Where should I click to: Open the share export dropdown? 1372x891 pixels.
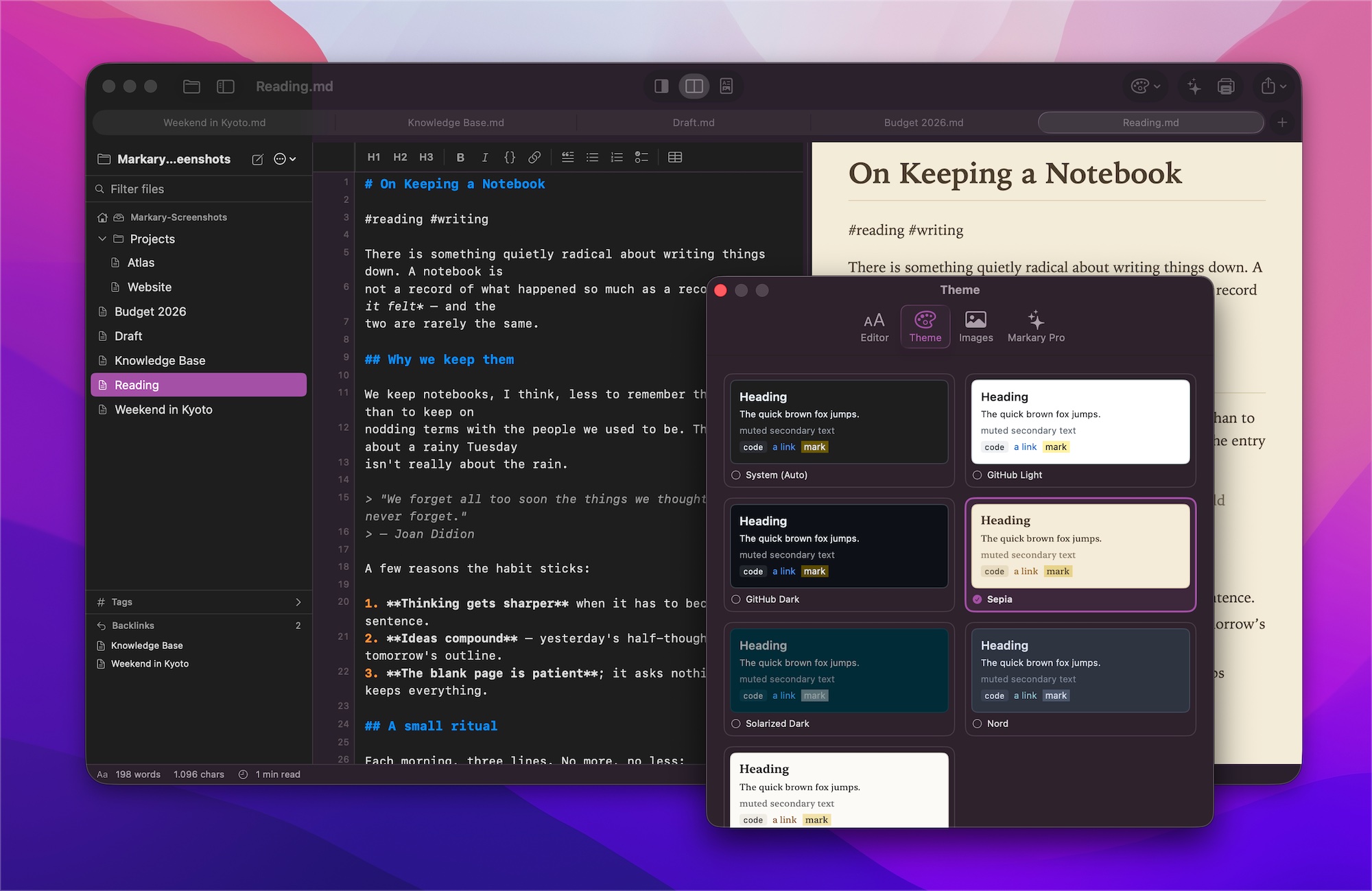[1273, 86]
